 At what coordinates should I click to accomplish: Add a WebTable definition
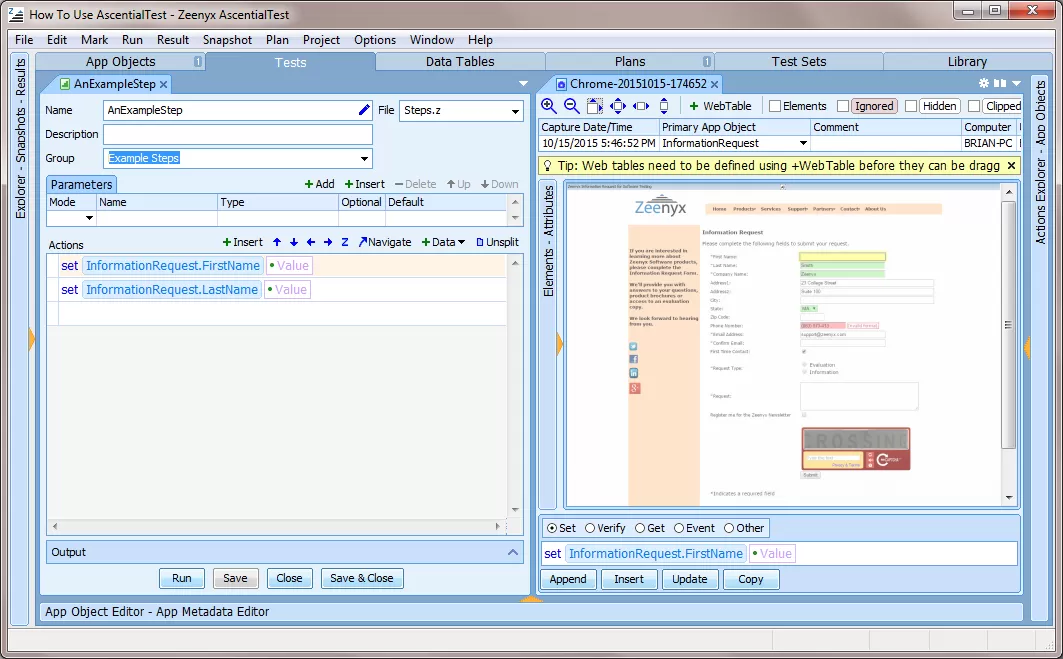tap(720, 106)
